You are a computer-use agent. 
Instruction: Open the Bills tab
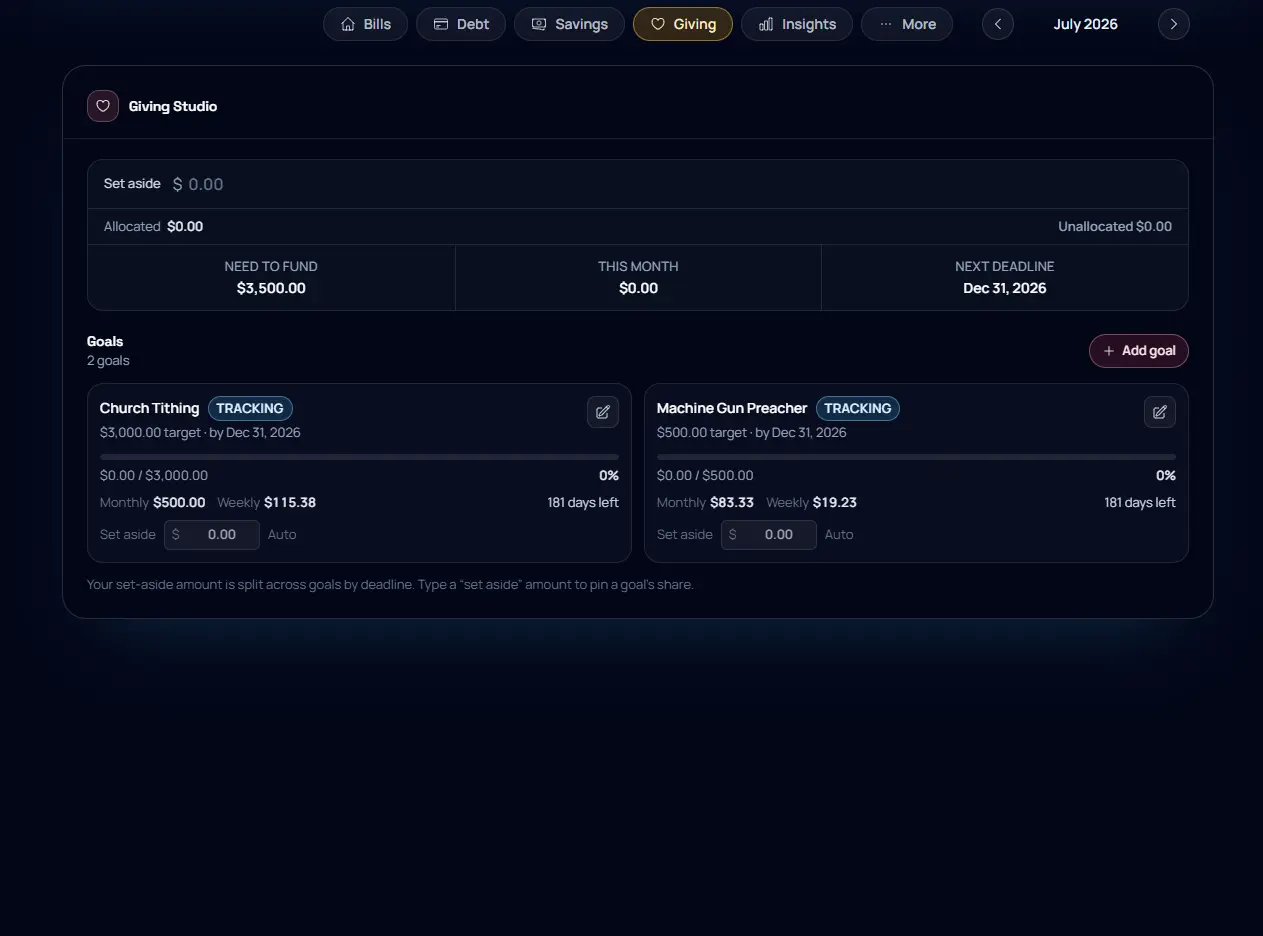pos(365,24)
